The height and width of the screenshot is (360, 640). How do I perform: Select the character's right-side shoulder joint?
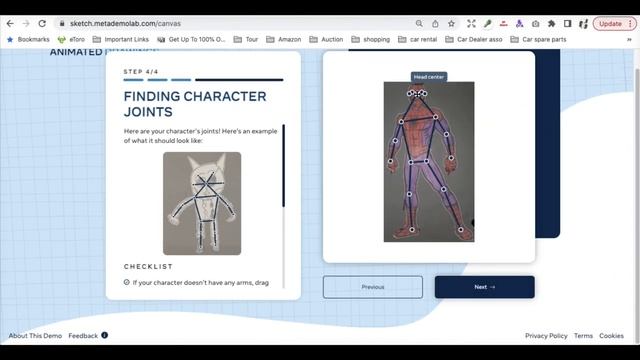point(436,117)
